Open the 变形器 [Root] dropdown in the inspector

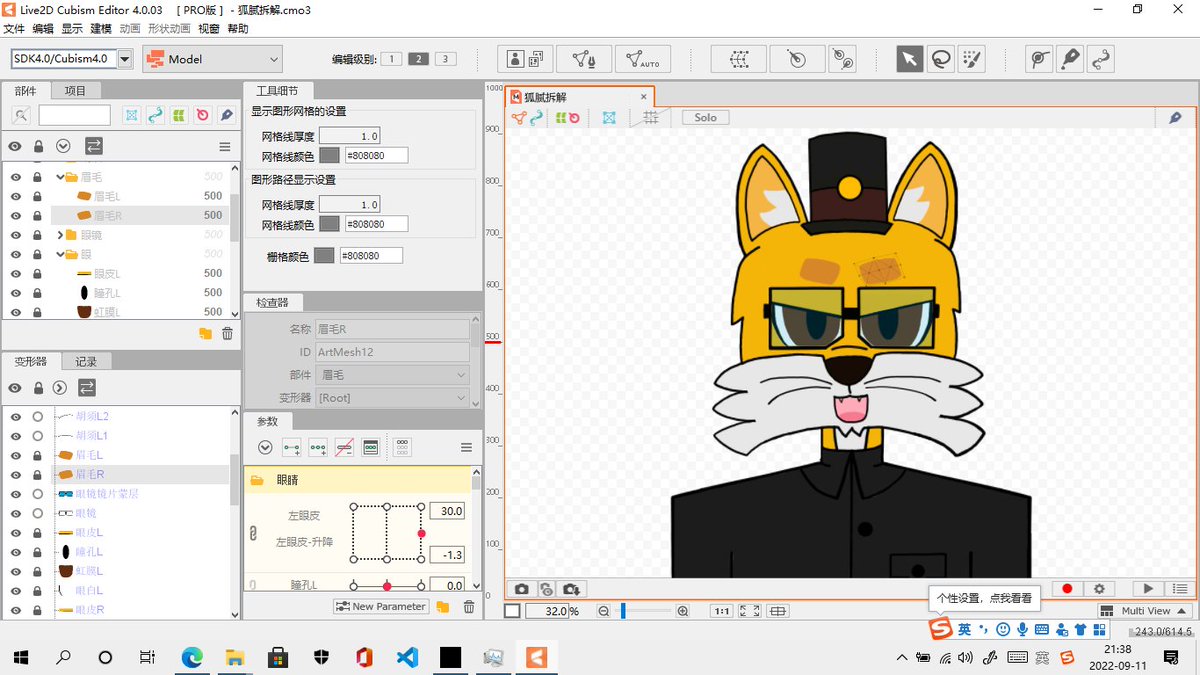(393, 398)
